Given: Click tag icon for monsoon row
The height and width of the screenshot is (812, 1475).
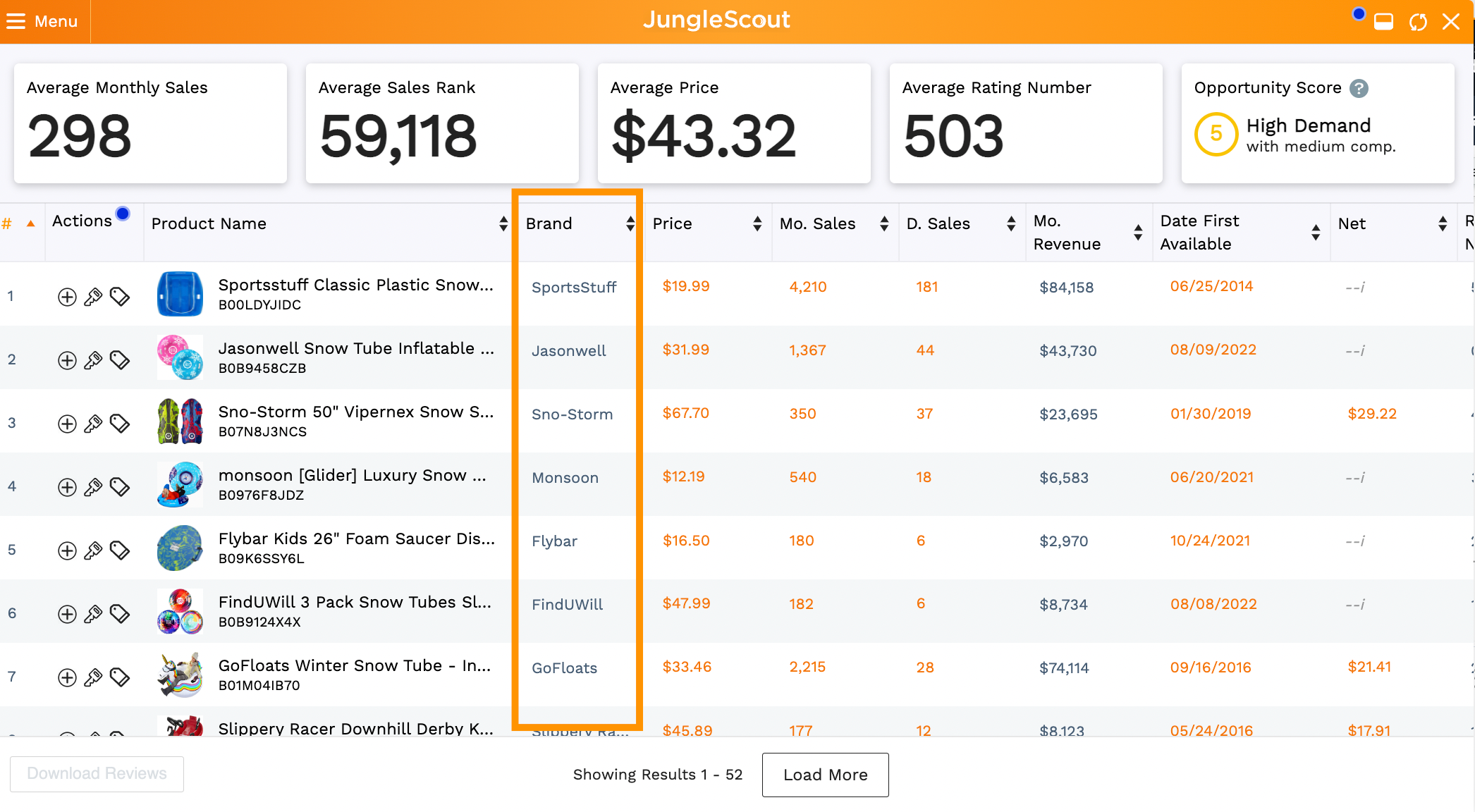Looking at the screenshot, I should (120, 487).
